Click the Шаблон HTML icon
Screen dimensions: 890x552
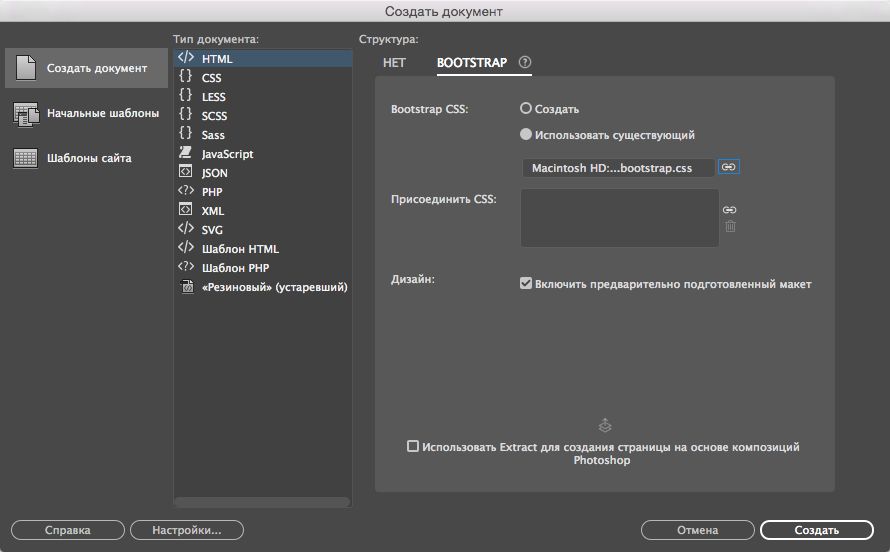pyautogui.click(x=186, y=247)
